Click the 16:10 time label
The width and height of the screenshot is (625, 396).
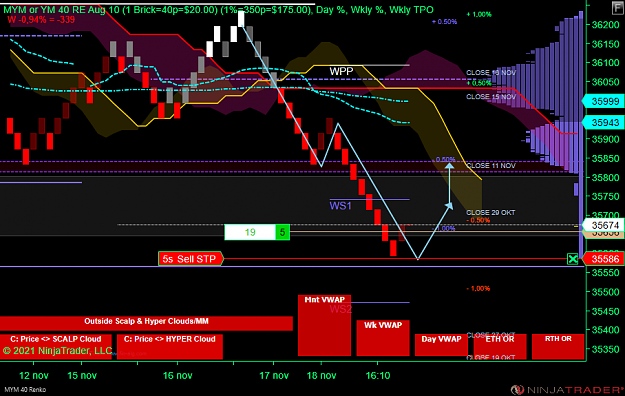coord(378,375)
